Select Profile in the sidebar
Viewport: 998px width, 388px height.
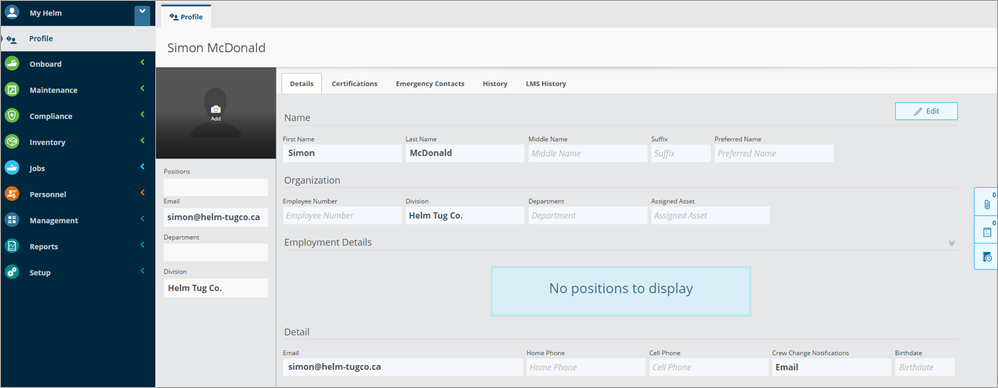coord(78,39)
